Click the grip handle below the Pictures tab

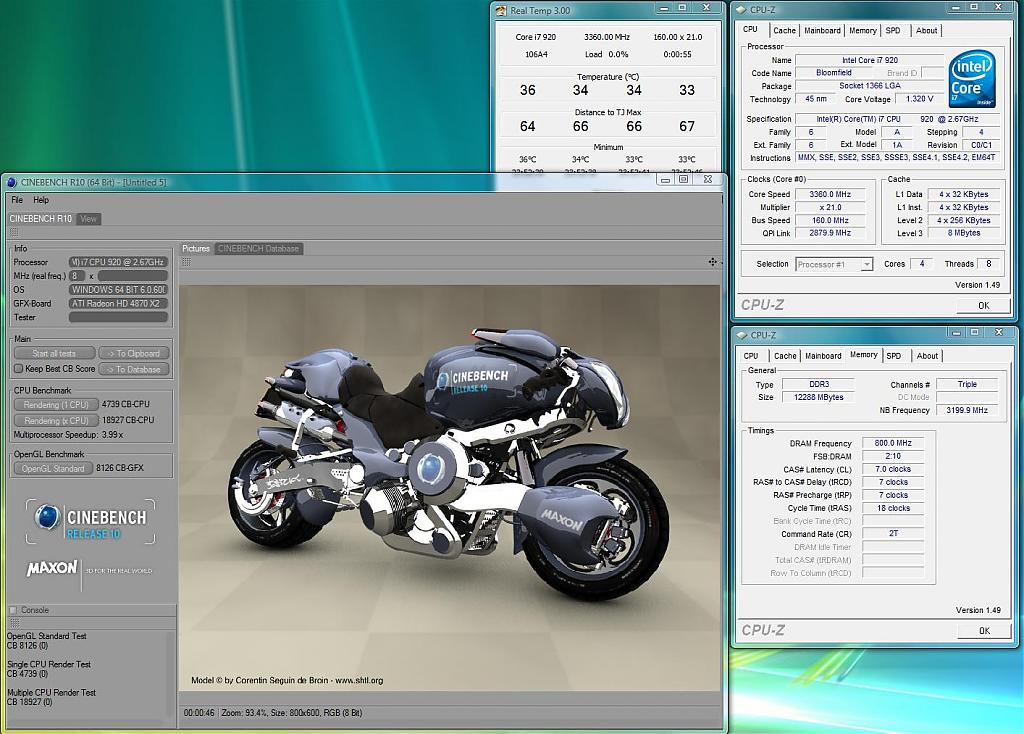coord(186,262)
